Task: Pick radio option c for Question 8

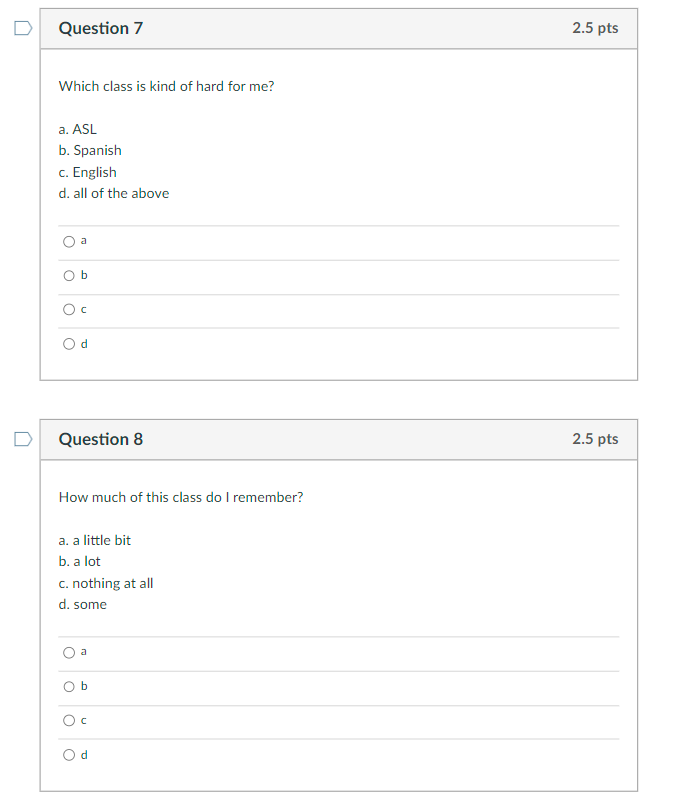Action: pyautogui.click(x=69, y=721)
